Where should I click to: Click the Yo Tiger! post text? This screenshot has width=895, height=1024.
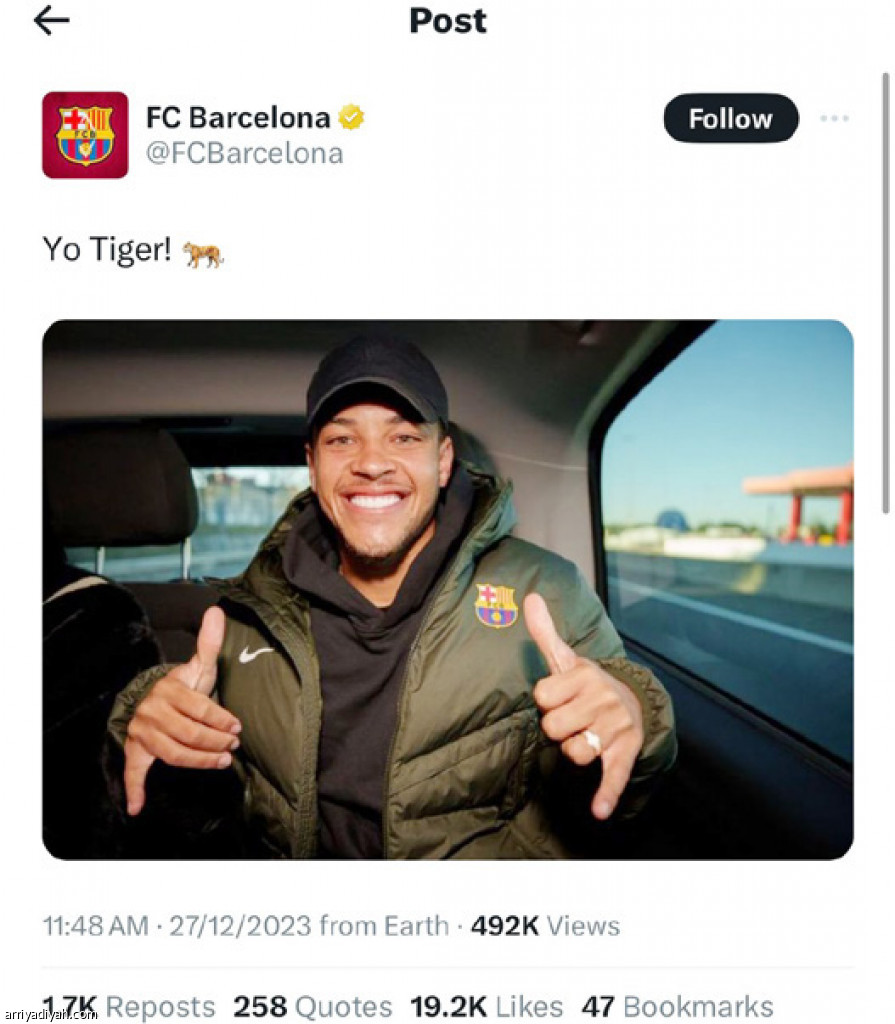pos(107,249)
